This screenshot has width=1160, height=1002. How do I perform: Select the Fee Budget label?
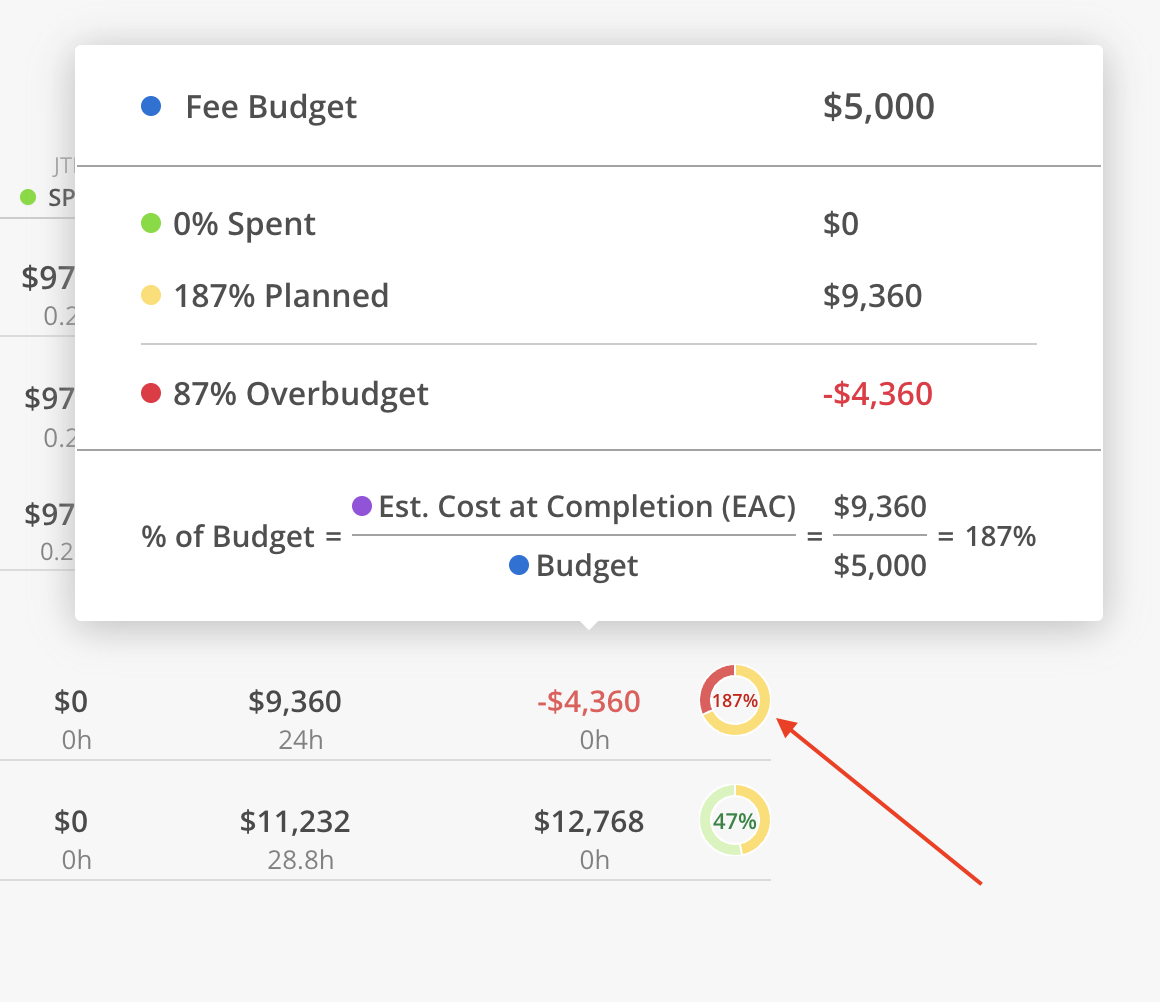[271, 107]
